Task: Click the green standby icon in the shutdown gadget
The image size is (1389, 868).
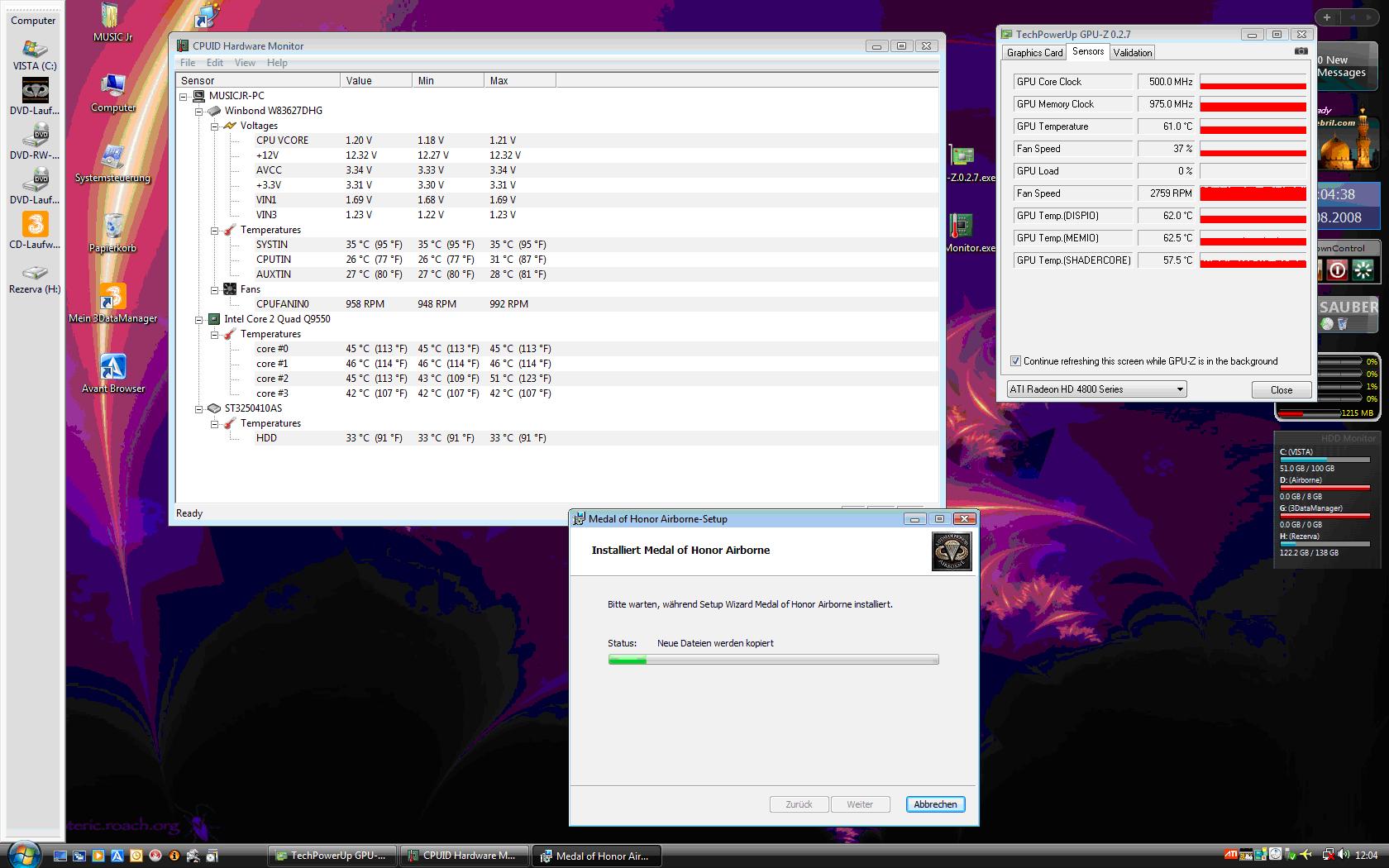Action: click(1363, 270)
